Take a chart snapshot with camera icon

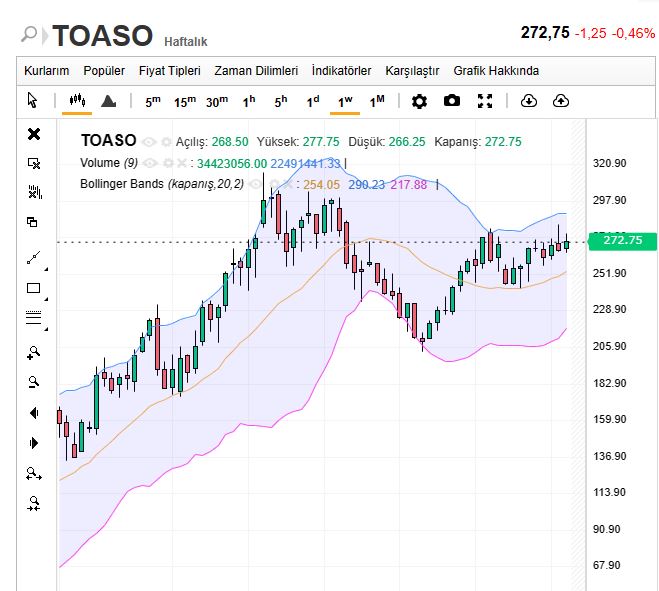pos(452,101)
